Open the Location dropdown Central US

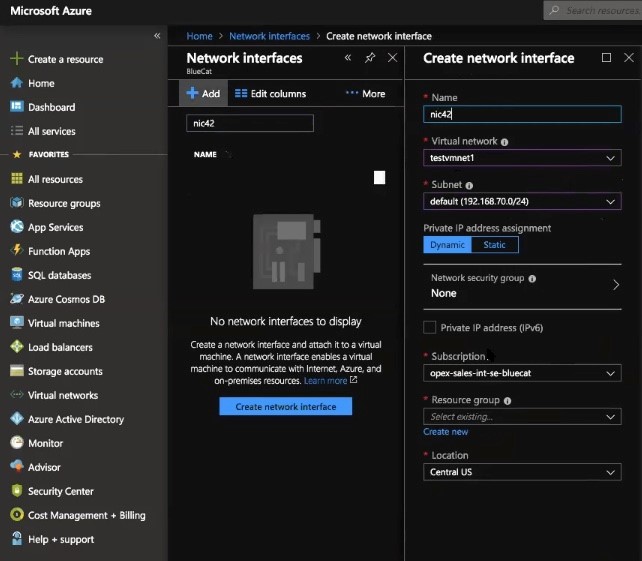(x=522, y=472)
